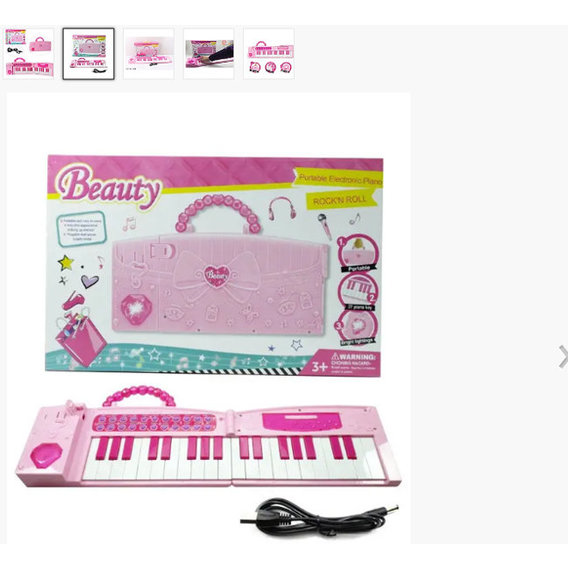The height and width of the screenshot is (568, 568).
Task: Click the 3+ age rating badge
Action: coord(320,367)
